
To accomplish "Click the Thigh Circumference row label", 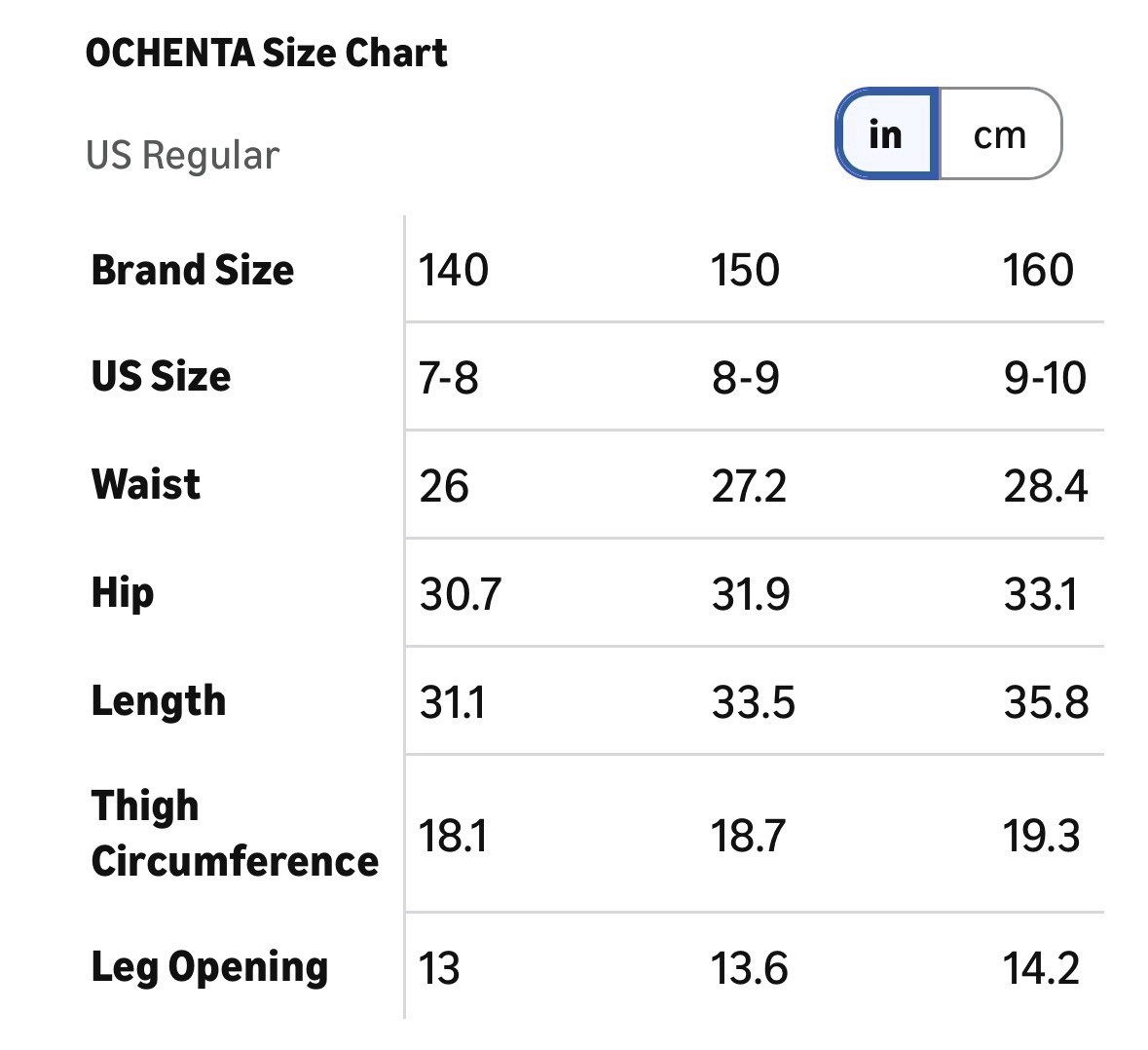I will tap(234, 833).
